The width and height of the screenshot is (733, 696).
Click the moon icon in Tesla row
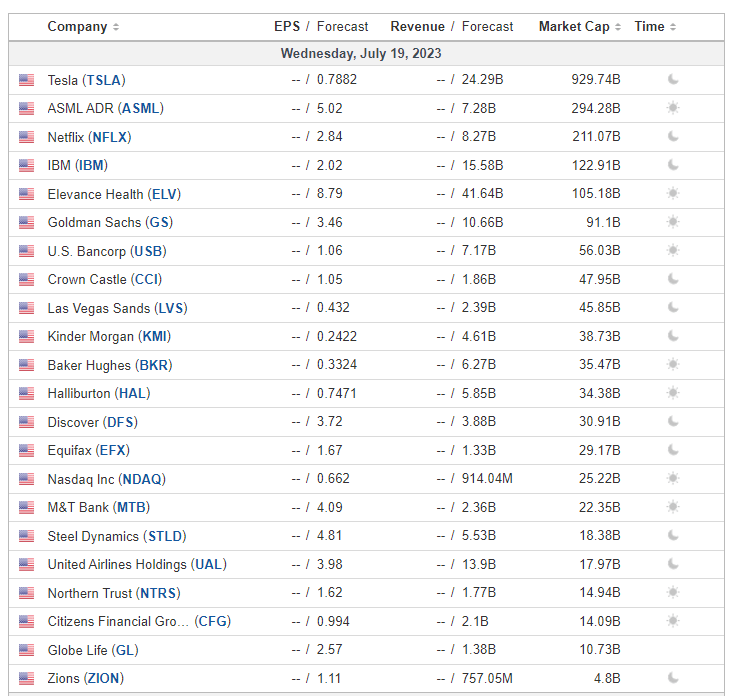pyautogui.click(x=673, y=79)
